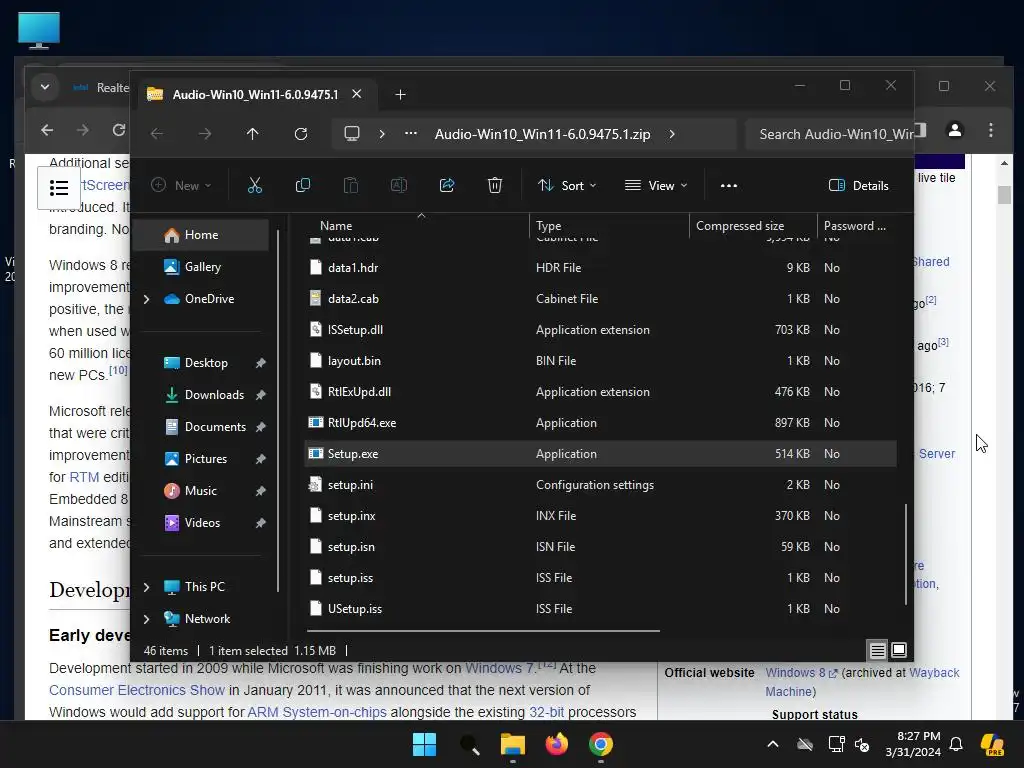Screen dimensions: 1024x768
Task: Click the Copy icon in File Explorer toolbar
Action: click(302, 185)
